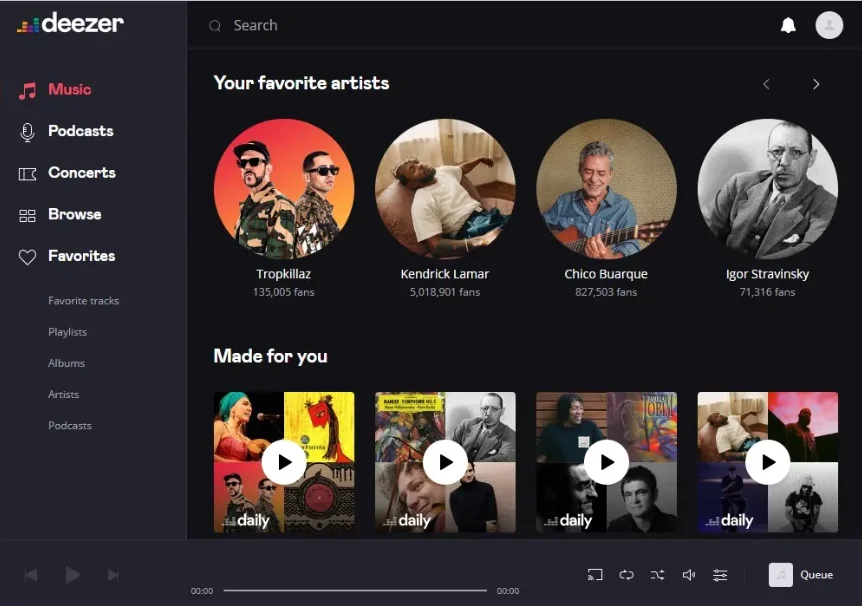Play the daily mix with Kendrick Lamar cover

(x=768, y=462)
